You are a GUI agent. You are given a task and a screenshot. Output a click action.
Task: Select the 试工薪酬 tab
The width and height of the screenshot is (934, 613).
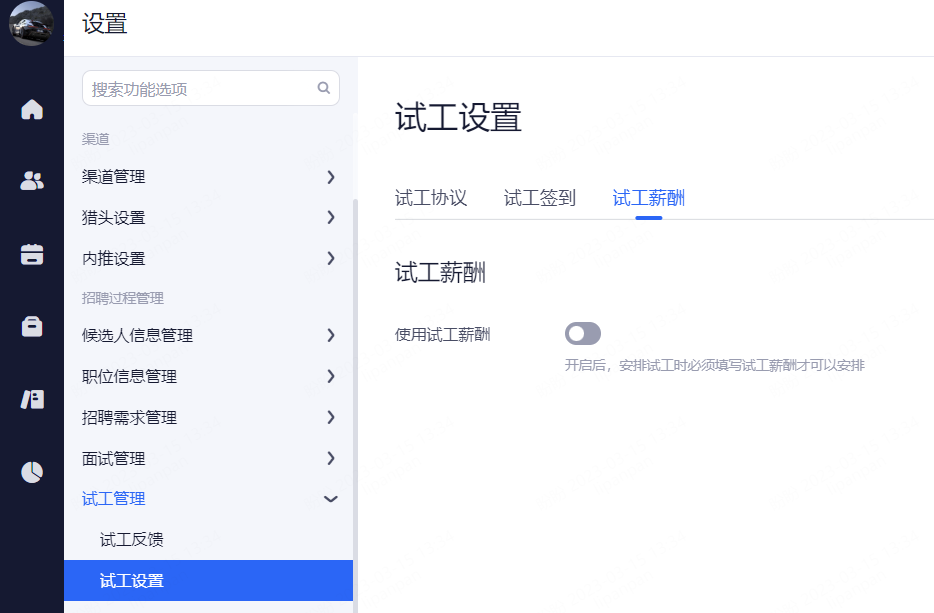click(x=648, y=198)
